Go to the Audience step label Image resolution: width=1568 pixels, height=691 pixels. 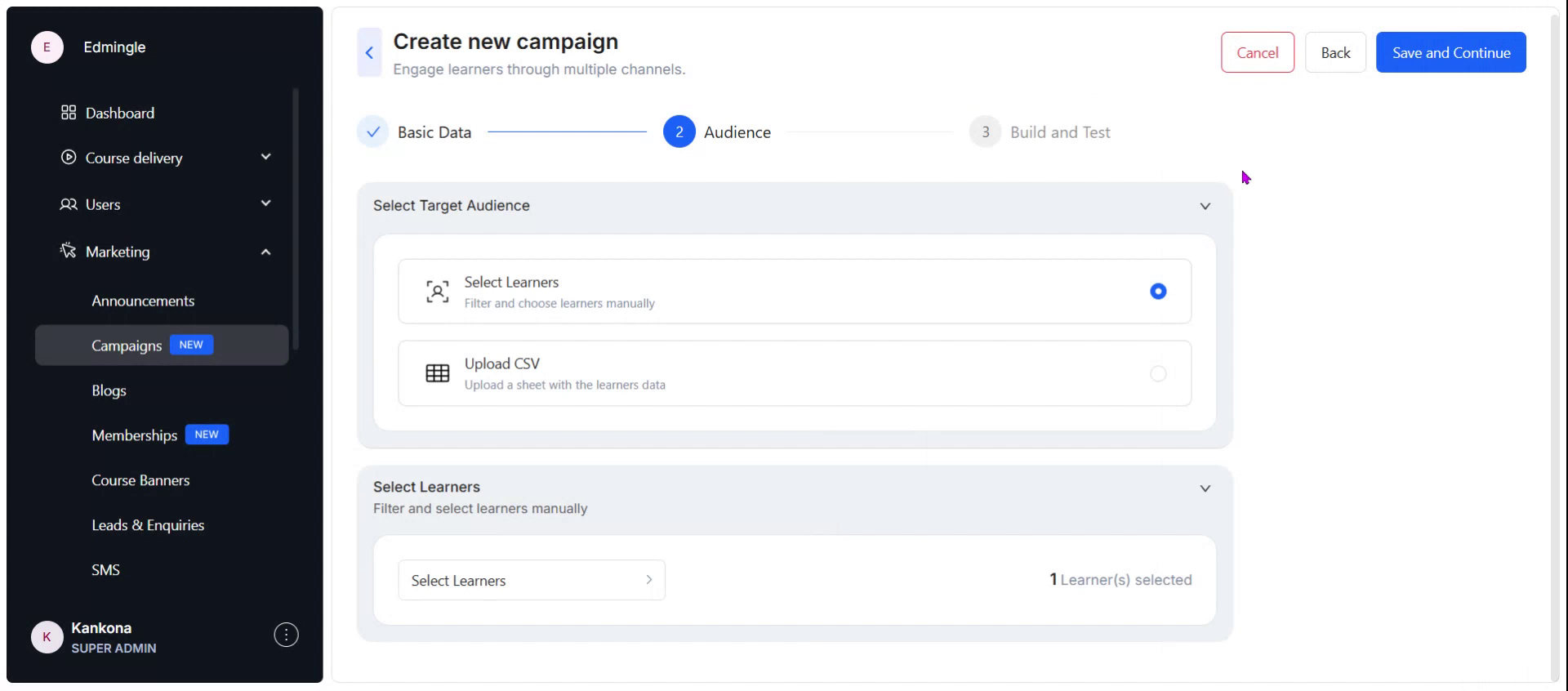click(737, 132)
